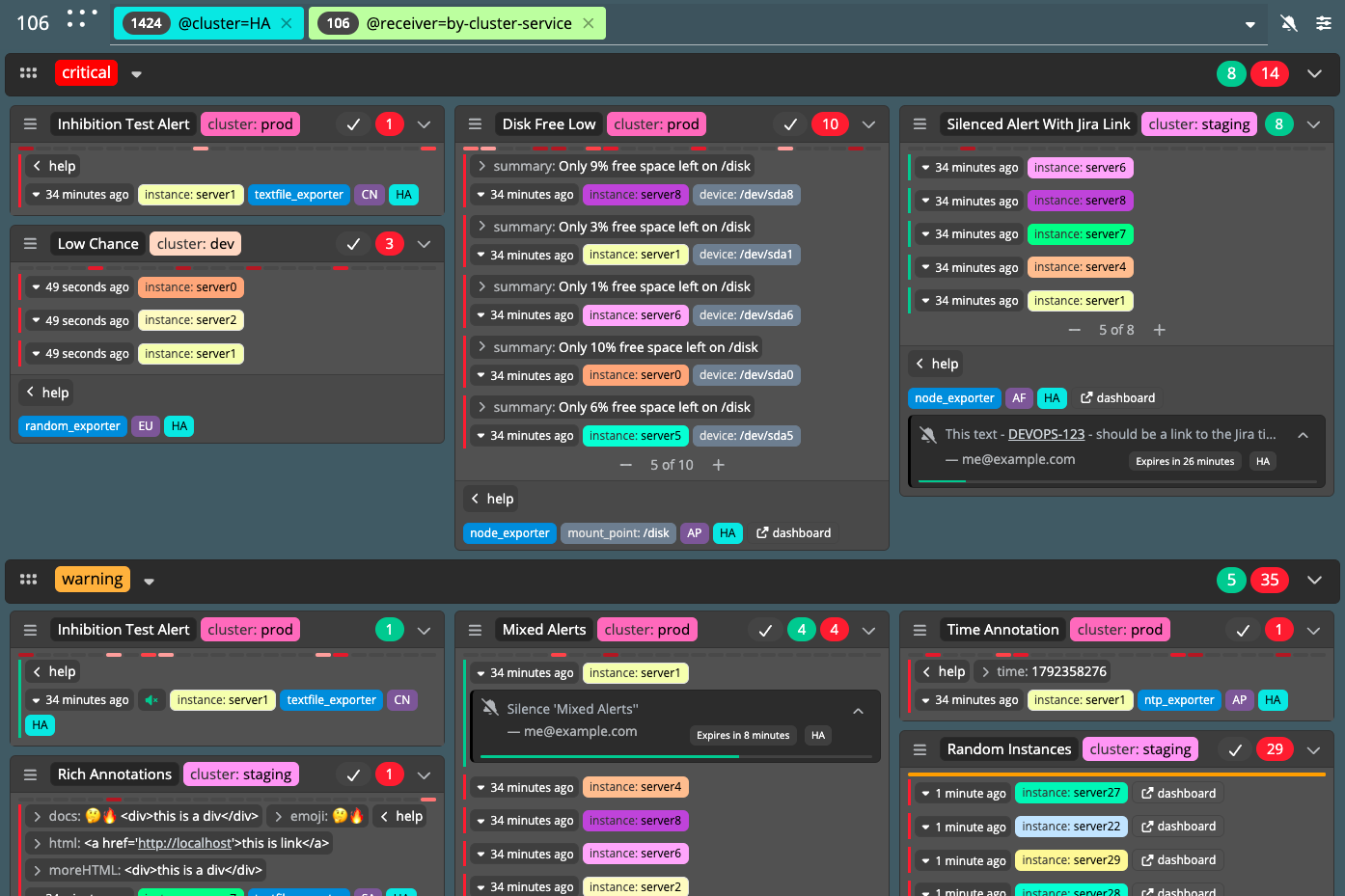Screen dimensions: 1345x896
Task: Open the settings sliders icon in top bar
Action: point(1324,23)
